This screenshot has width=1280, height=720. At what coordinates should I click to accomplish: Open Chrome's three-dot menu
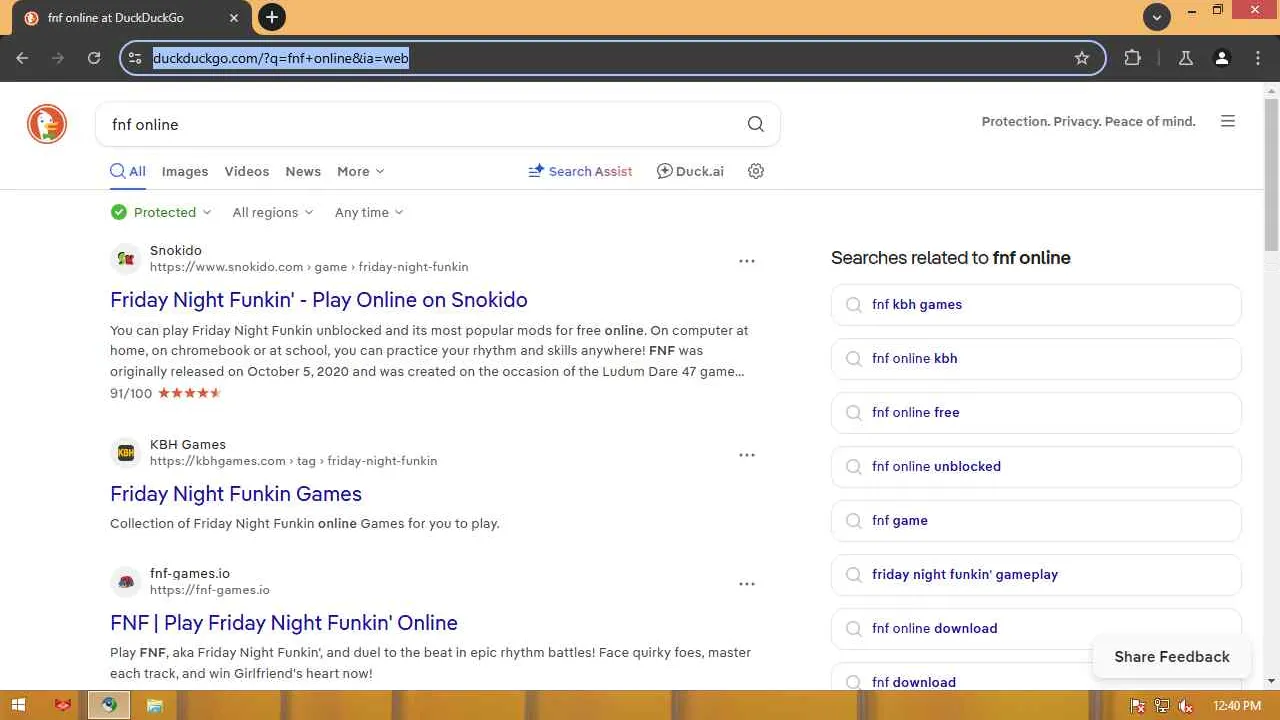(1258, 58)
